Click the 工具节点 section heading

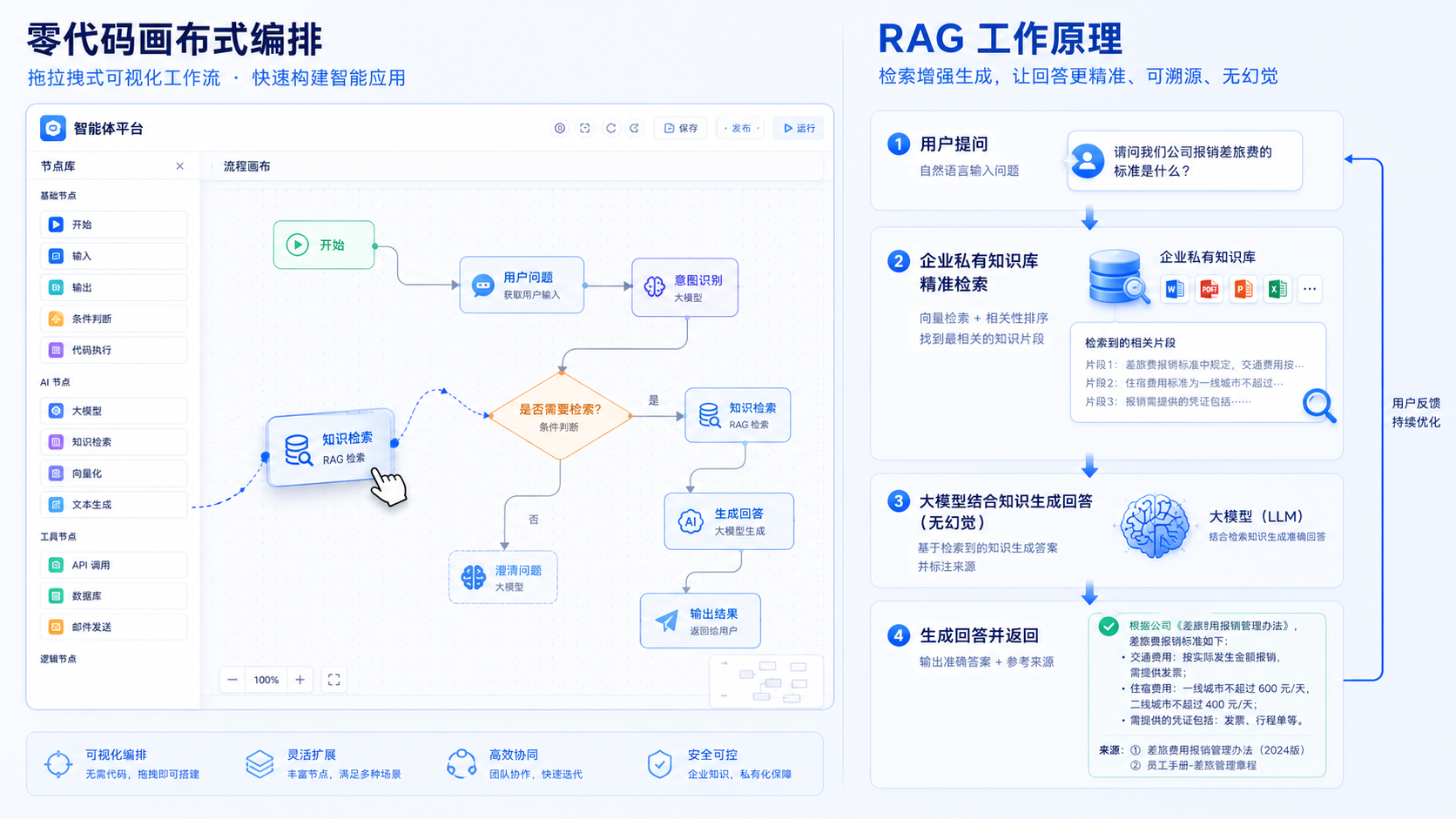(58, 536)
